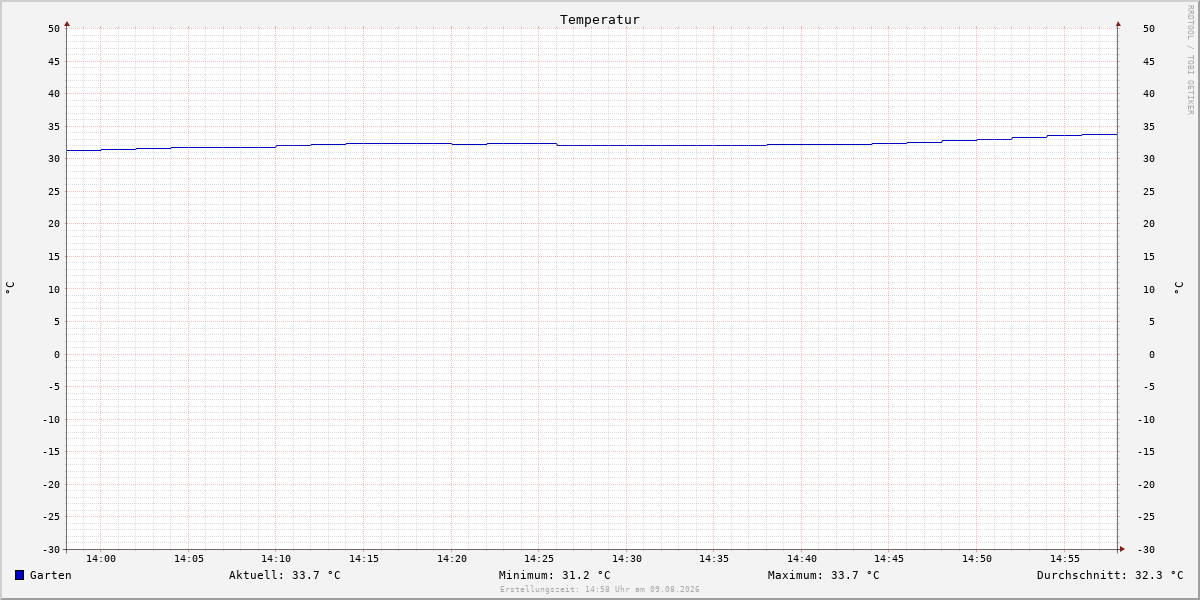Click the RRDTOOL / TOBI OETIKER watermark

[x=1190, y=60]
